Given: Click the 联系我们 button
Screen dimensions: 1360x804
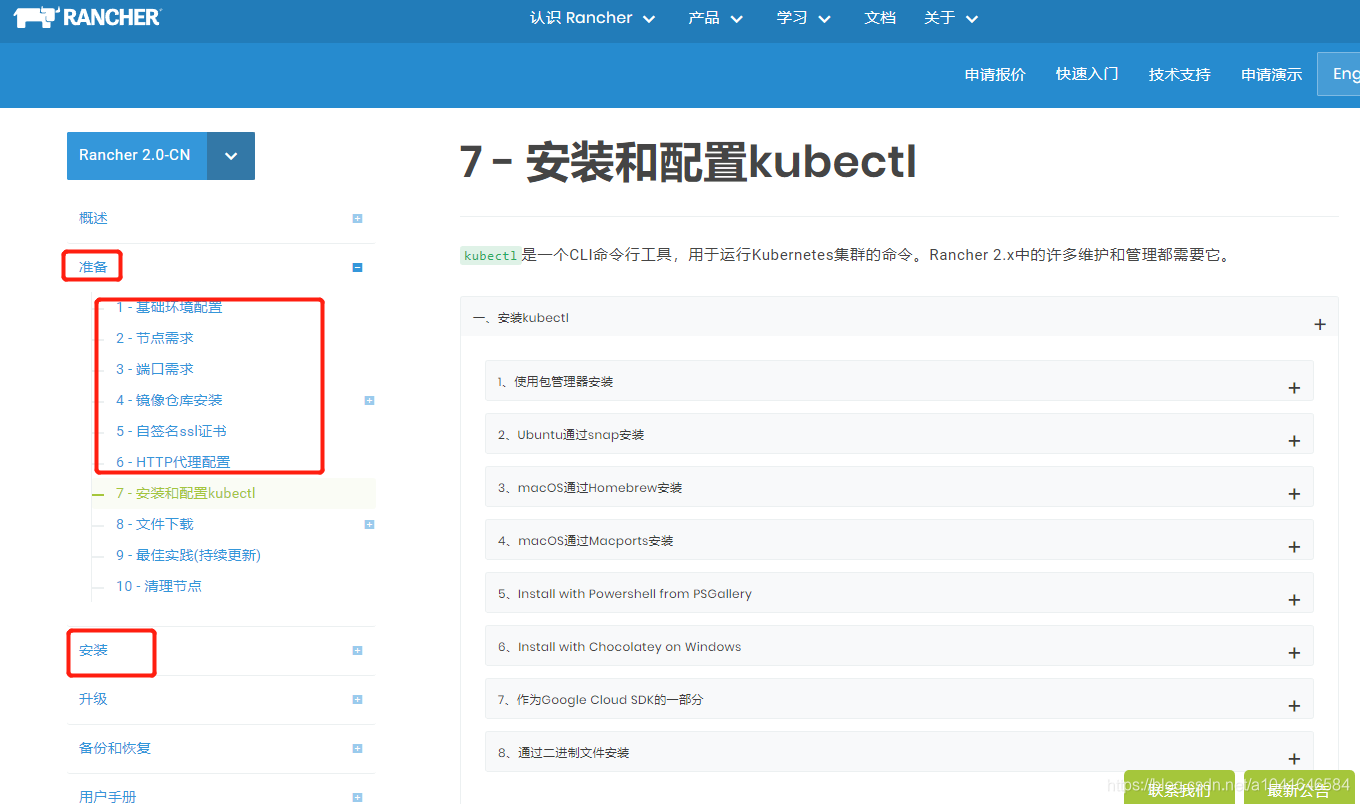Looking at the screenshot, I should pos(1179,789).
